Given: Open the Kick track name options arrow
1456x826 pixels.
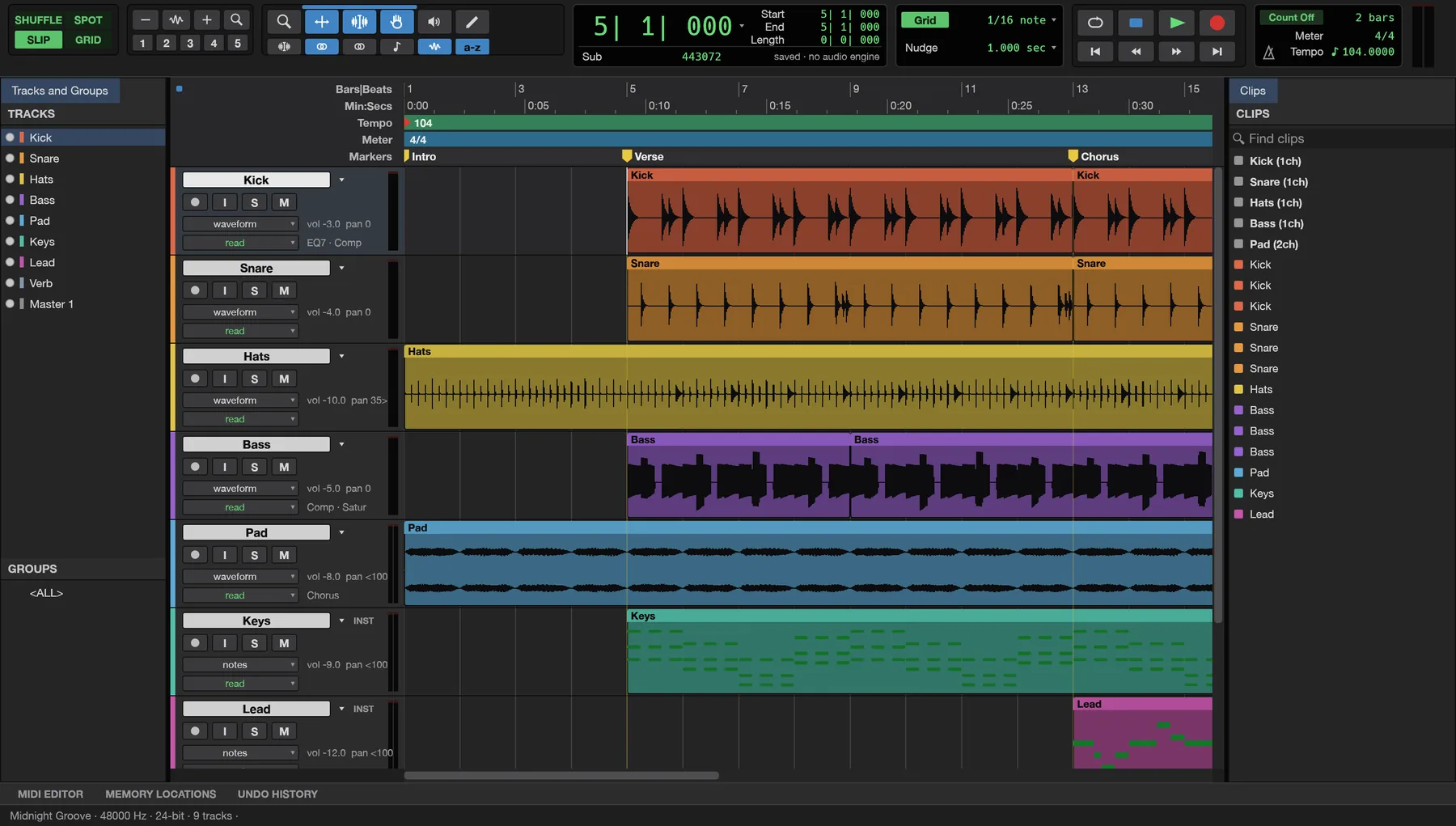Looking at the screenshot, I should point(341,180).
